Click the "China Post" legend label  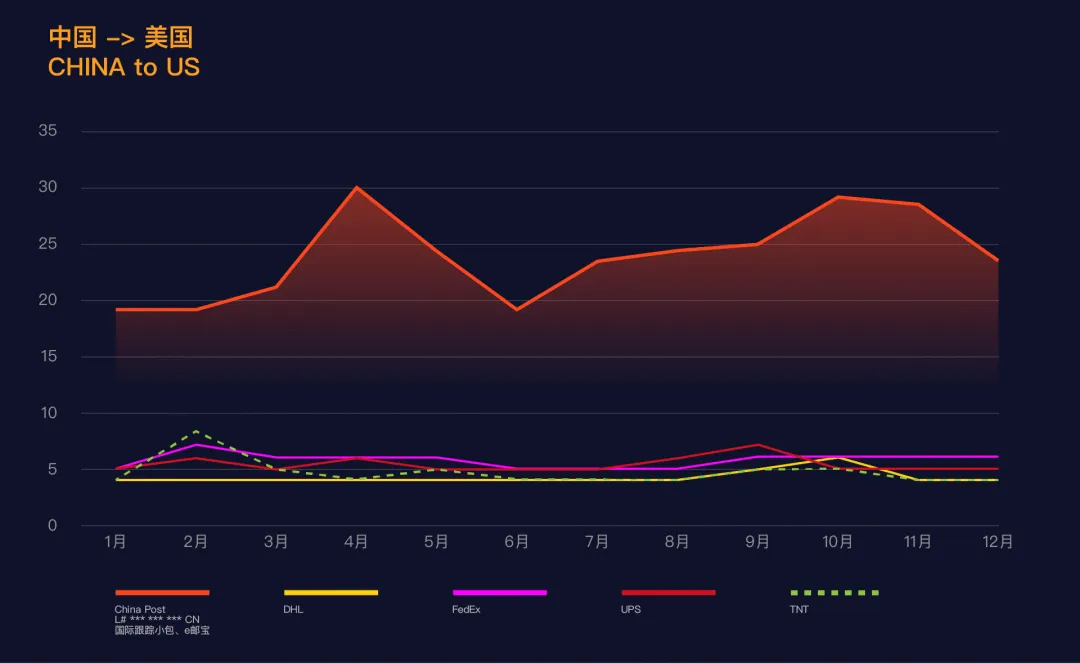tap(140, 610)
